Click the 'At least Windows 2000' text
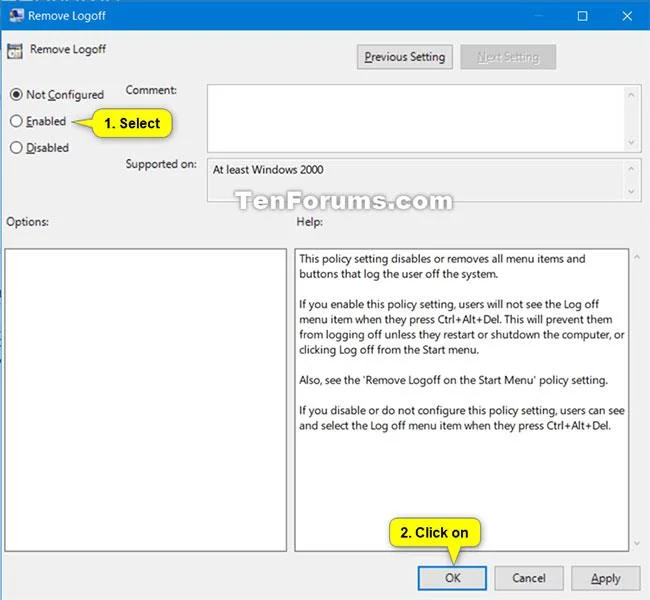Viewport: 650px width, 600px height. tap(268, 170)
